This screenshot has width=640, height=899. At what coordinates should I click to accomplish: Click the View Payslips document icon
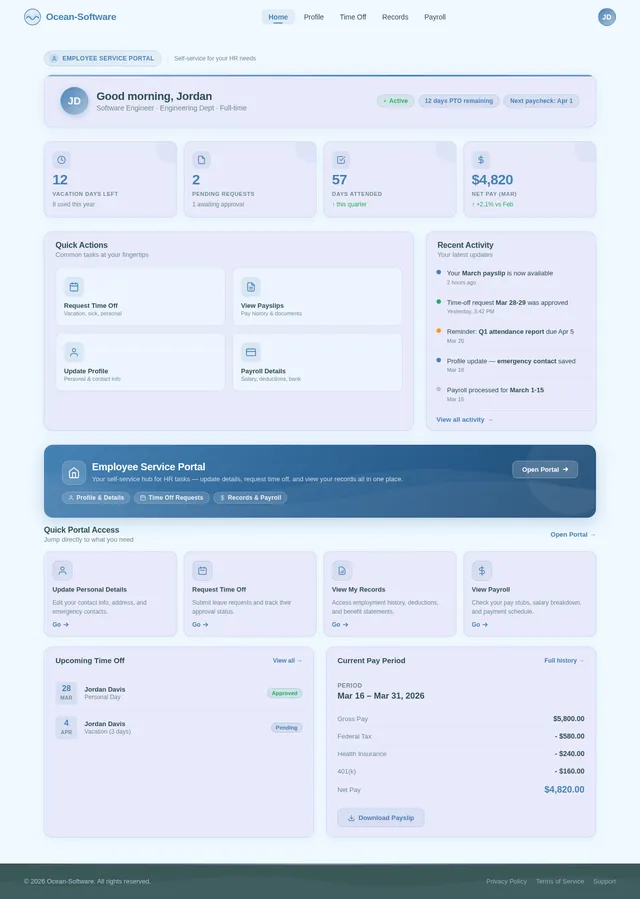tap(251, 287)
